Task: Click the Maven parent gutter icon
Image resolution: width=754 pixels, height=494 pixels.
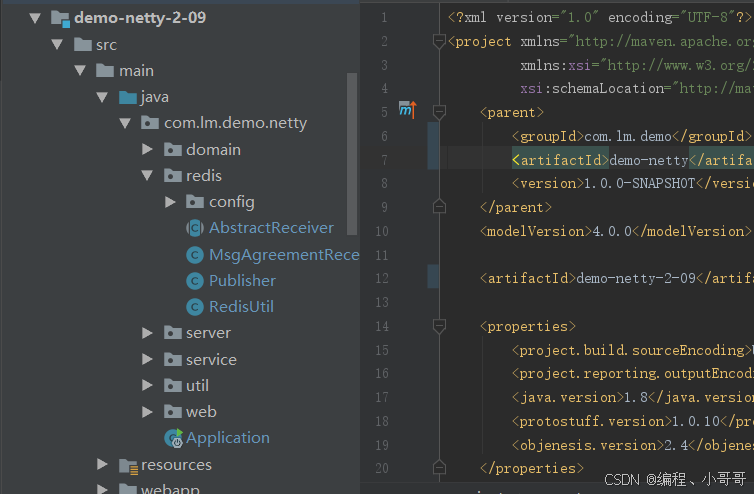Action: tap(407, 110)
